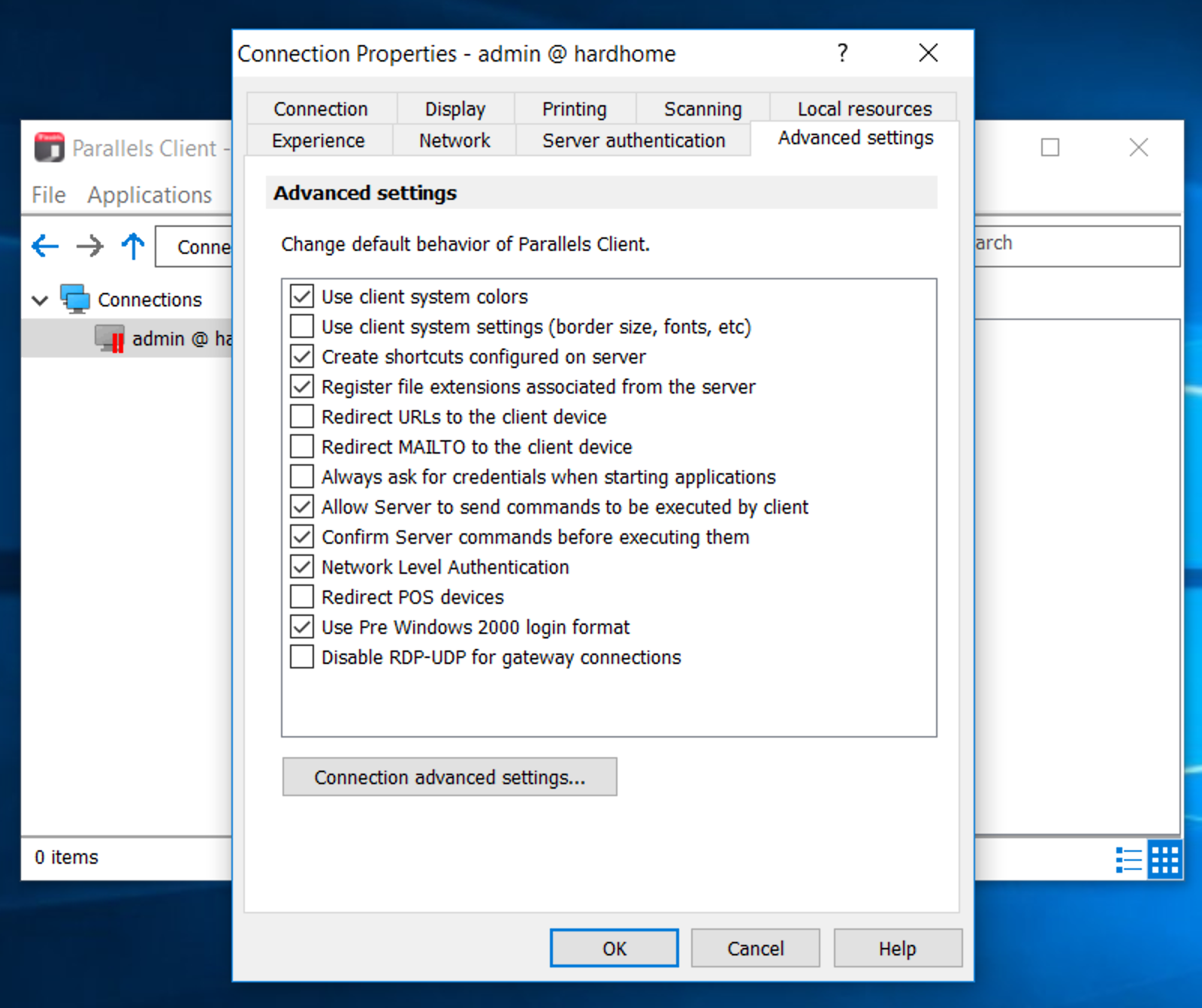1202x1008 pixels.
Task: Toggle Register file extensions associated from server
Action: pos(302,387)
